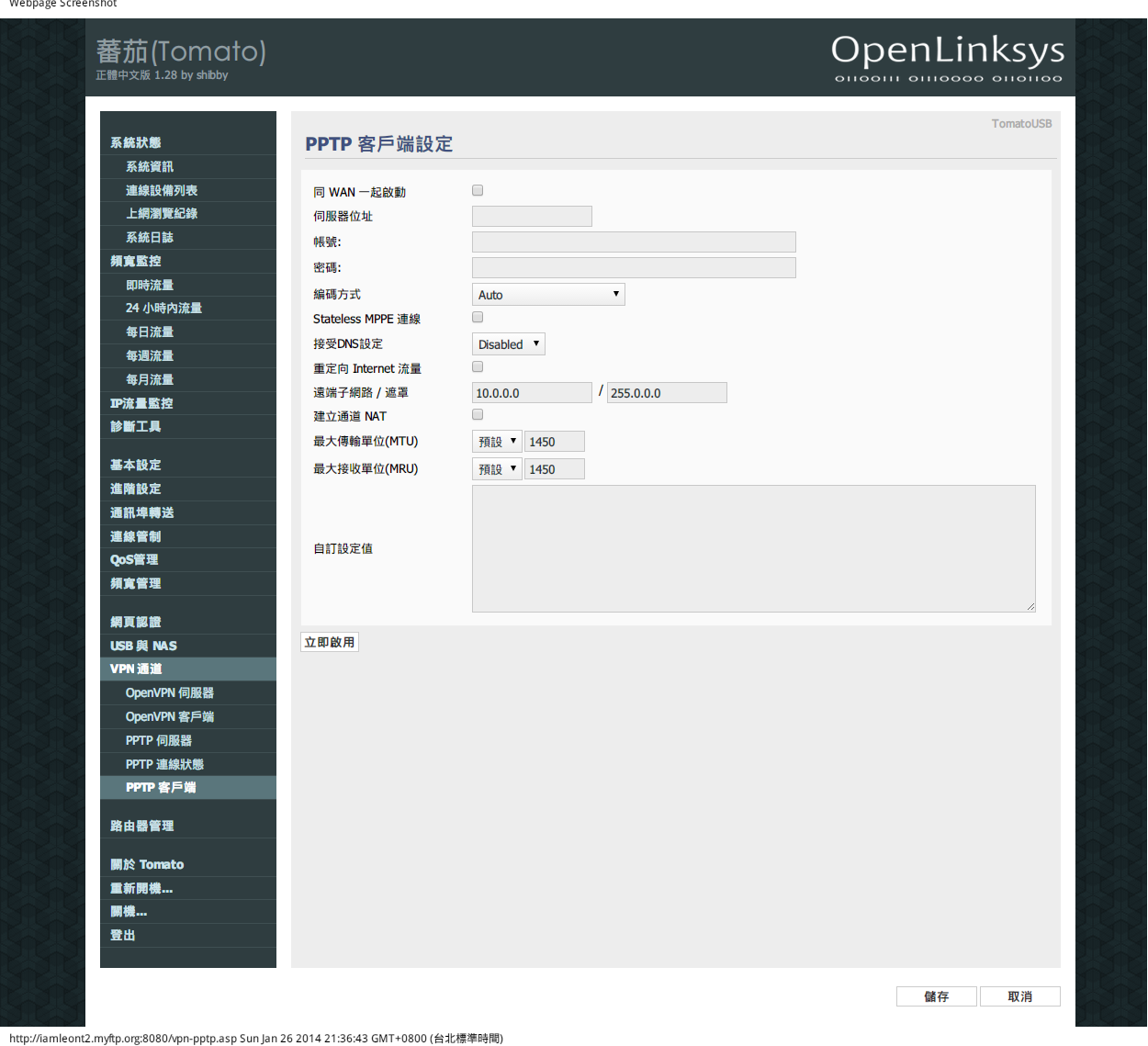Click 登出 to log out

[x=188, y=936]
